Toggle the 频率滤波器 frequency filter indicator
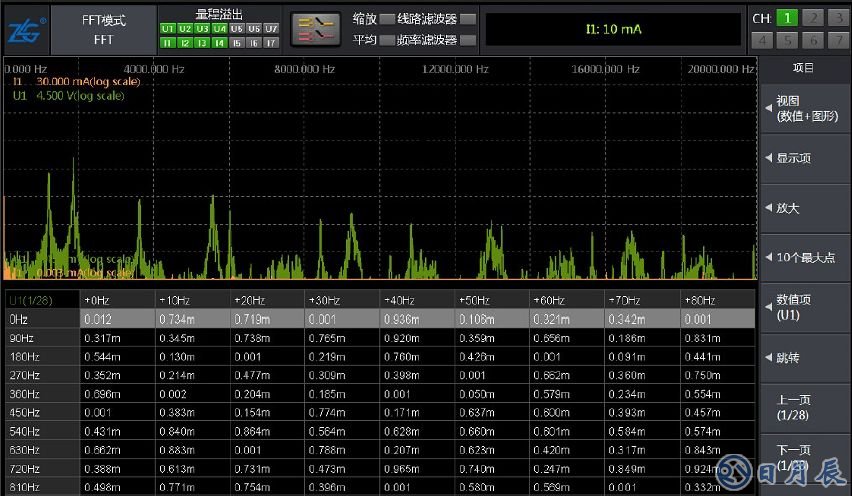This screenshot has height=496, width=852. (x=468, y=40)
